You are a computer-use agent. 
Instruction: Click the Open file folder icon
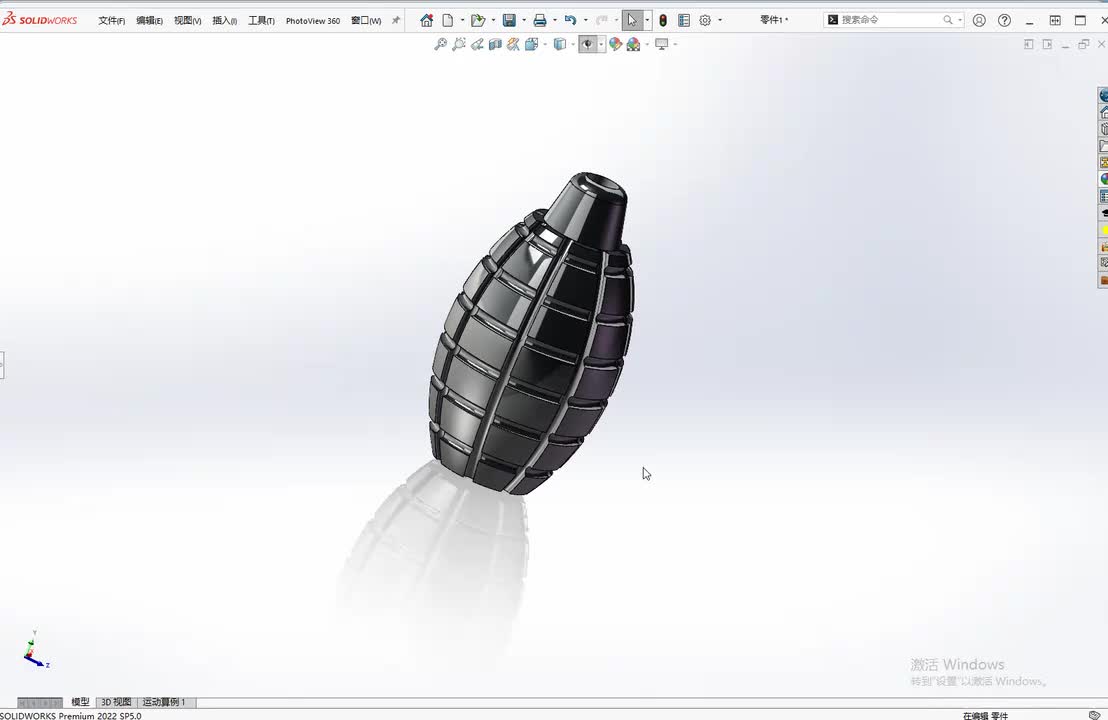[478, 20]
